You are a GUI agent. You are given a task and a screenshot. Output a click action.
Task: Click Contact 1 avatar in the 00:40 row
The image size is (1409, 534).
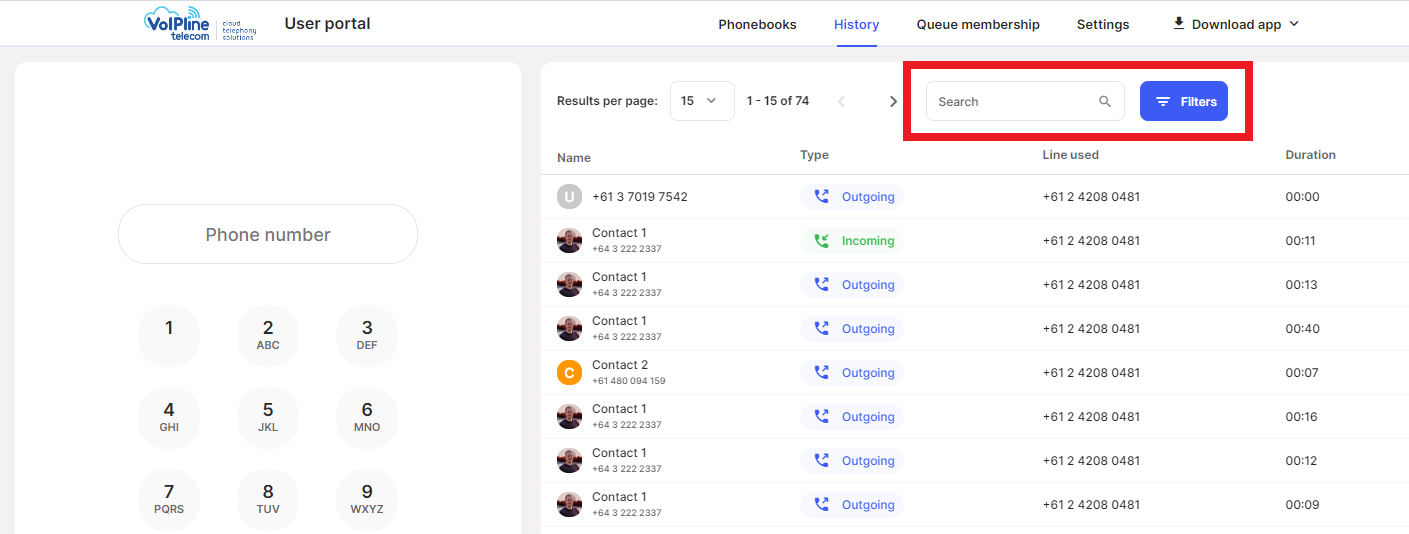(x=569, y=329)
